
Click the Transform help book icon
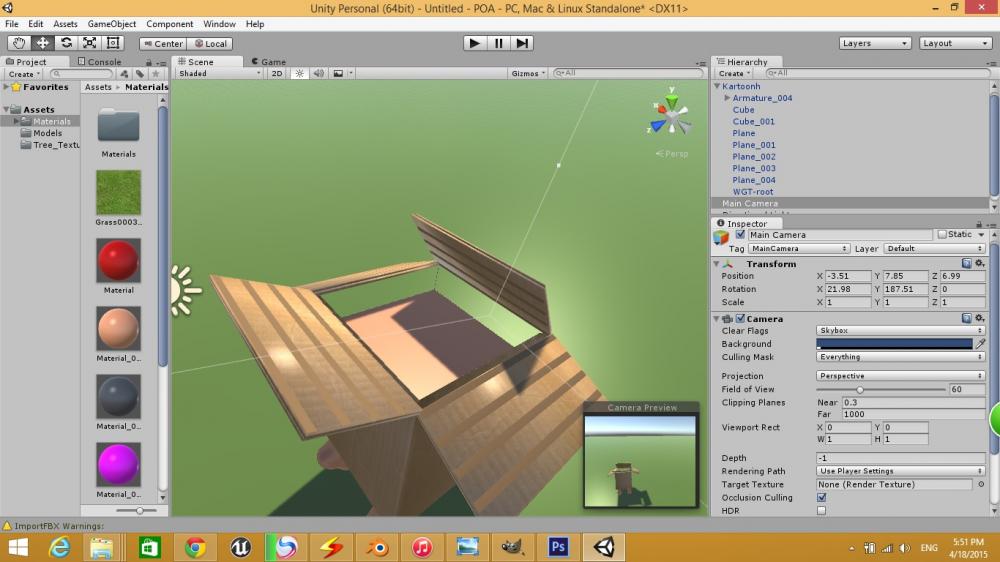pyautogui.click(x=966, y=263)
